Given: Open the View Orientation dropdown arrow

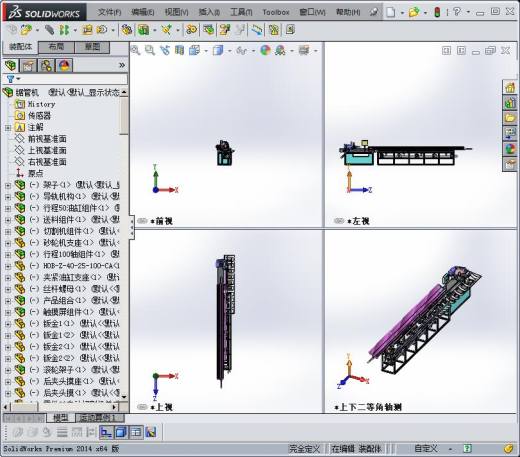Looking at the screenshot, I should point(206,51).
